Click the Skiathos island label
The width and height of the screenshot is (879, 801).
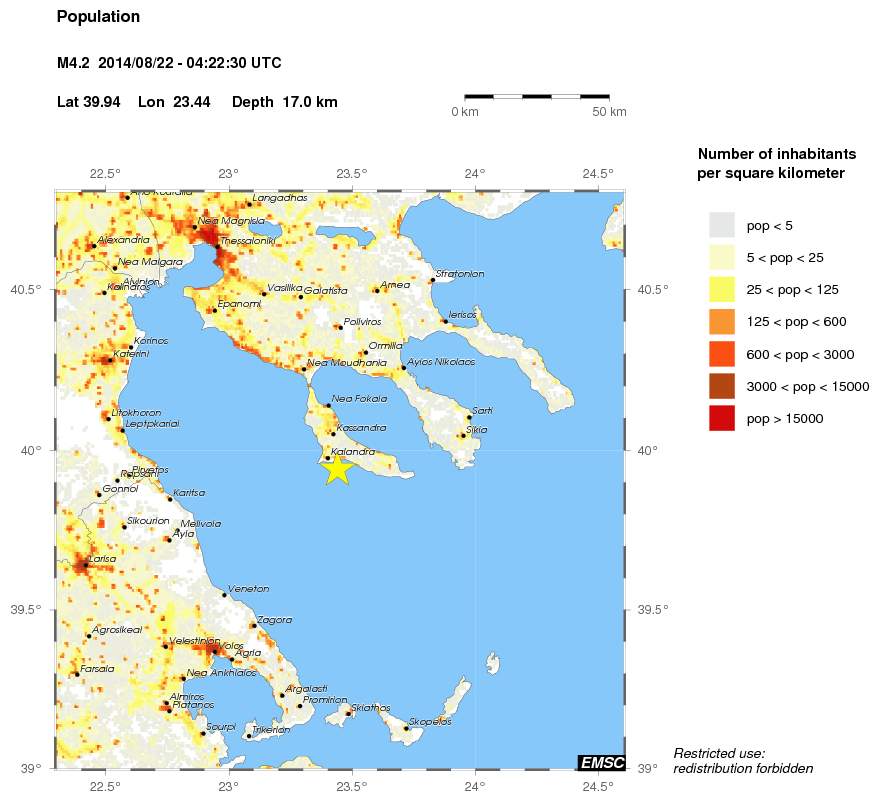(371, 708)
